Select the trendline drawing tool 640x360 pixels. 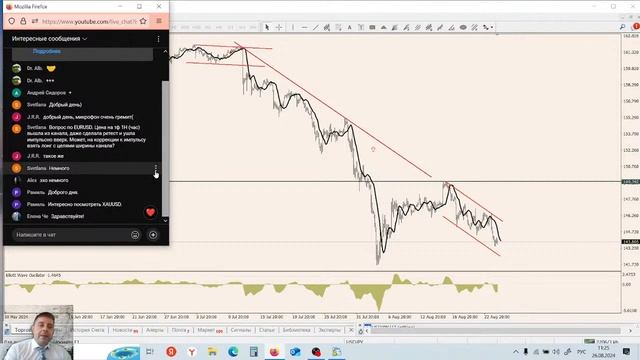point(316,27)
